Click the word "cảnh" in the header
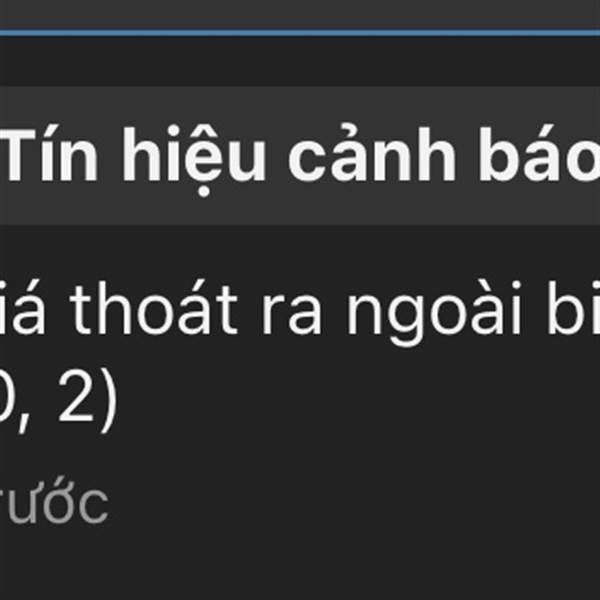Screen dimensions: 600x600 [x=372, y=154]
